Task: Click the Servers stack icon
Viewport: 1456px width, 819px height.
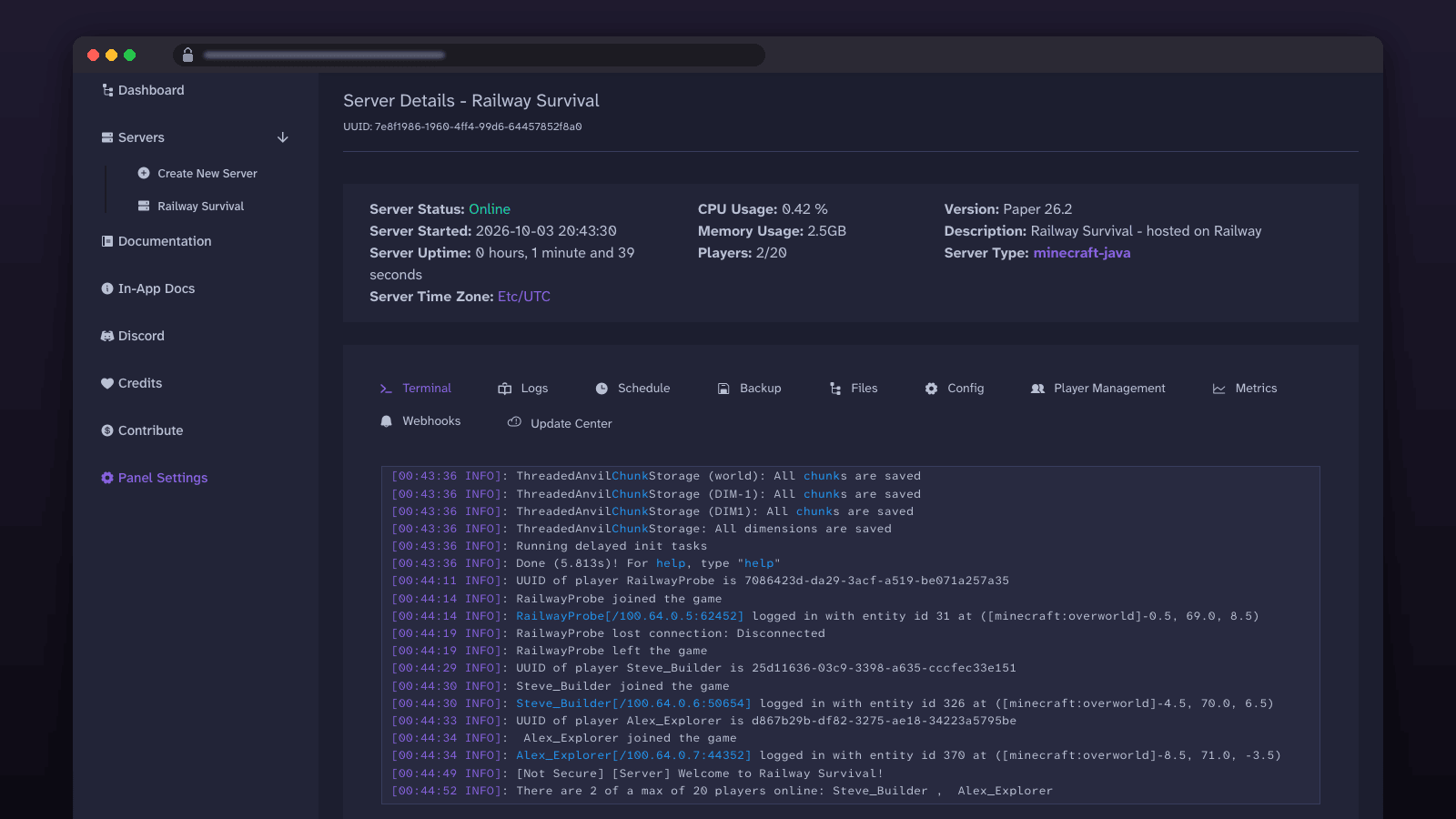Action: tap(107, 137)
